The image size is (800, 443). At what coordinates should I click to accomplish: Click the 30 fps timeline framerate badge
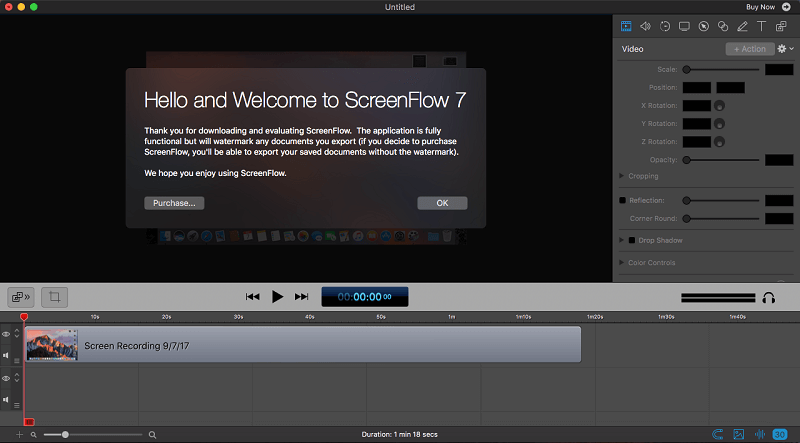coord(780,434)
